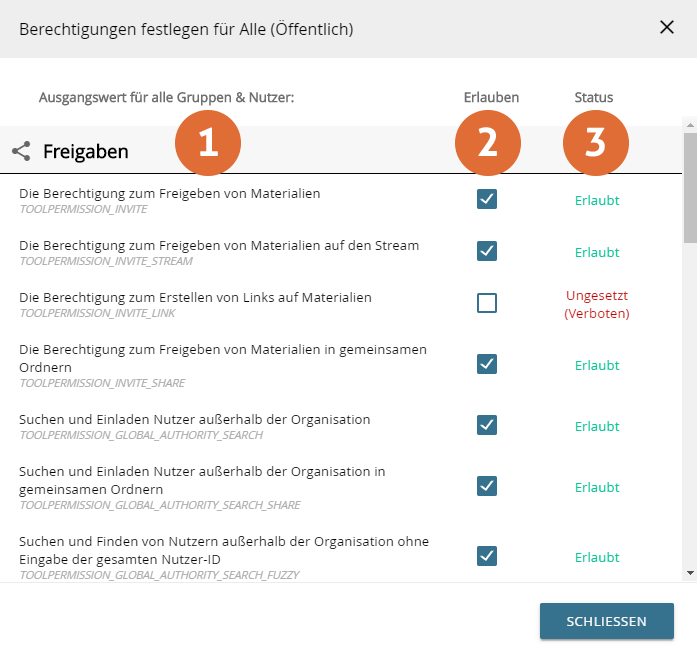Click the orange badge numbered 3
The image size is (697, 656).
[x=595, y=143]
